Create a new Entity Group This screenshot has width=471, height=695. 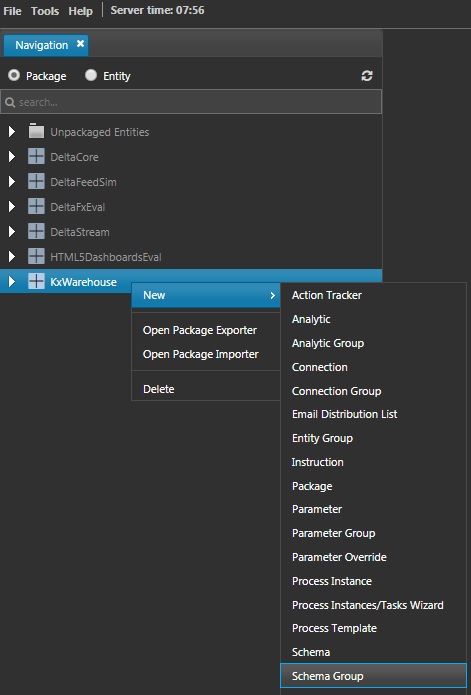point(374,438)
